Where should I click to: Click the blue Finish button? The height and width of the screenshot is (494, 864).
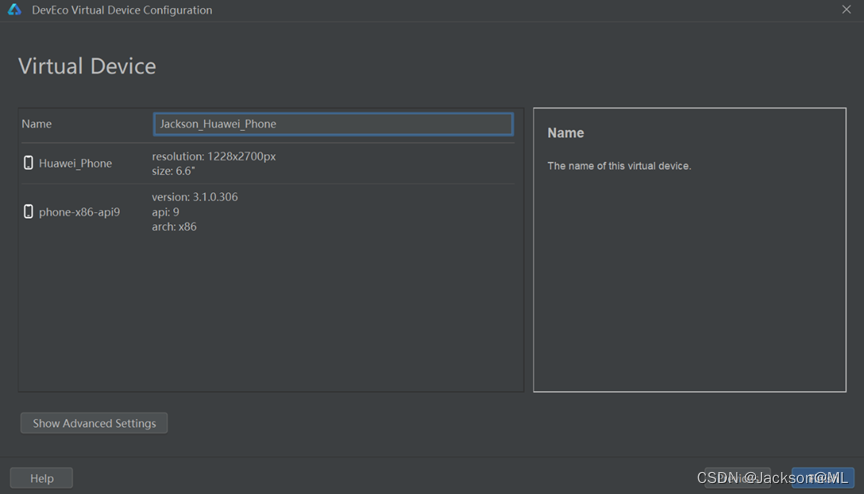823,477
